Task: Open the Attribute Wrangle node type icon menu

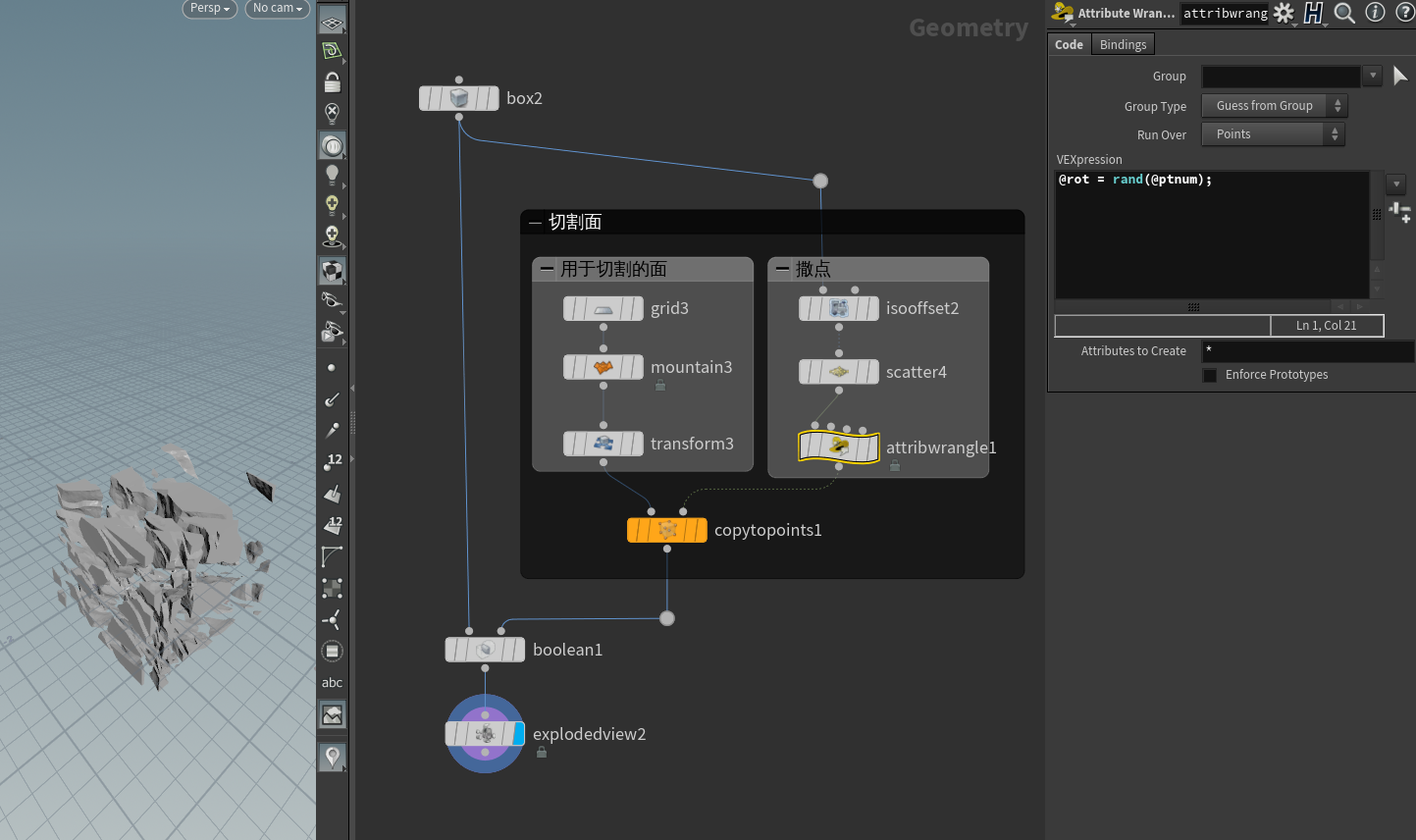Action: [1062, 13]
